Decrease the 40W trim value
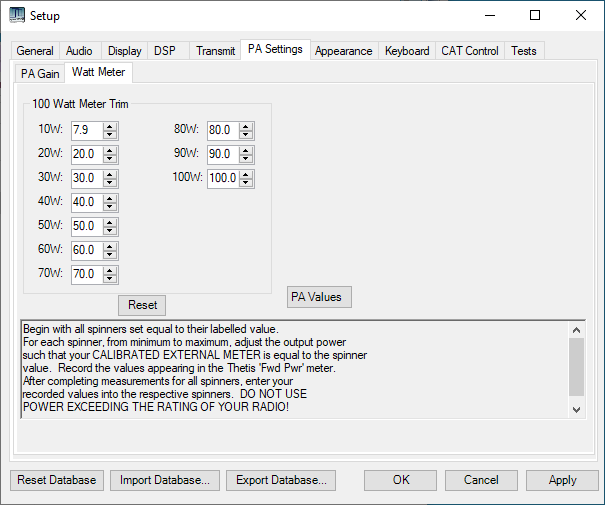The width and height of the screenshot is (605, 505). point(110,206)
